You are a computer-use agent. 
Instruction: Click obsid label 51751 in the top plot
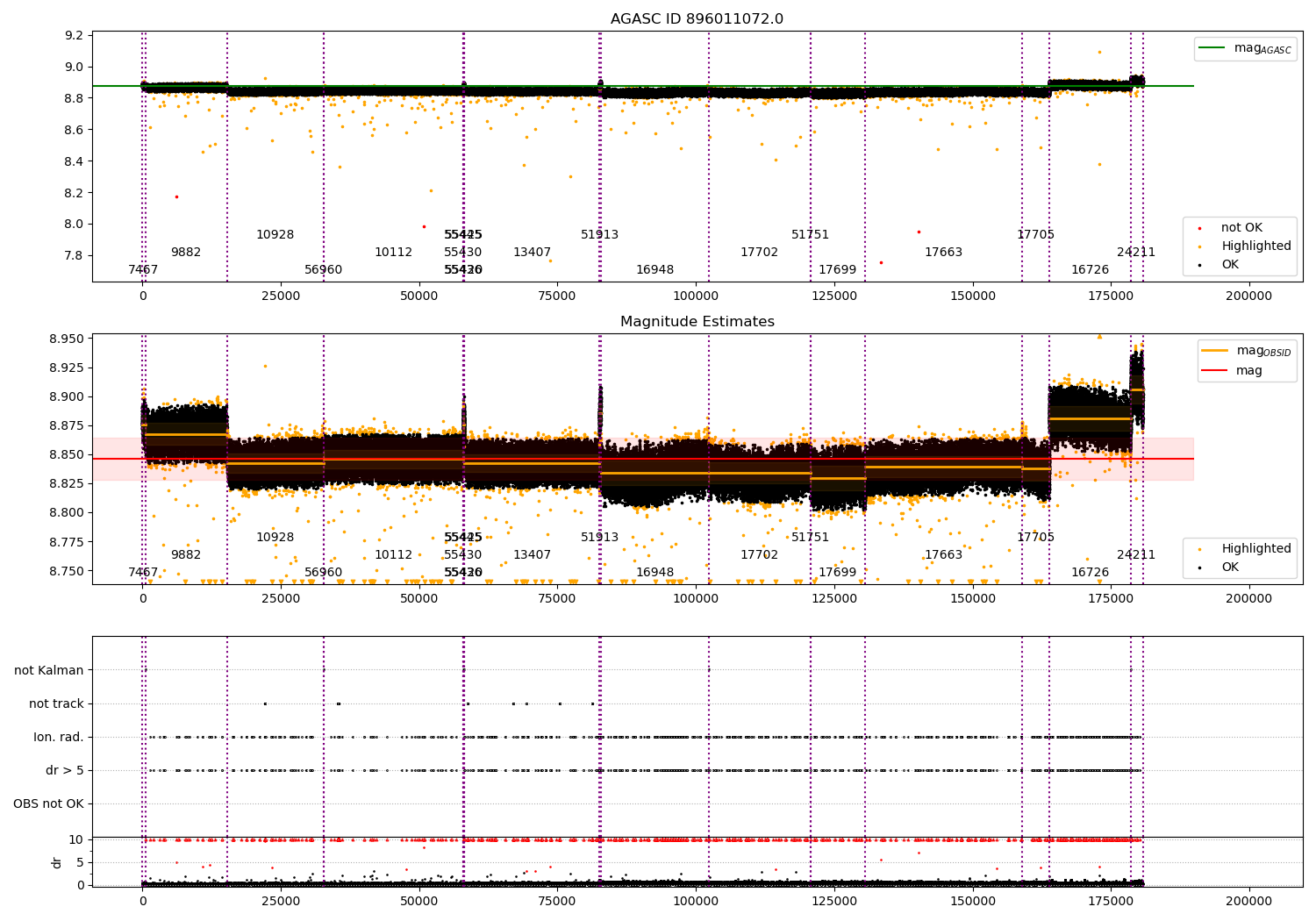[811, 235]
